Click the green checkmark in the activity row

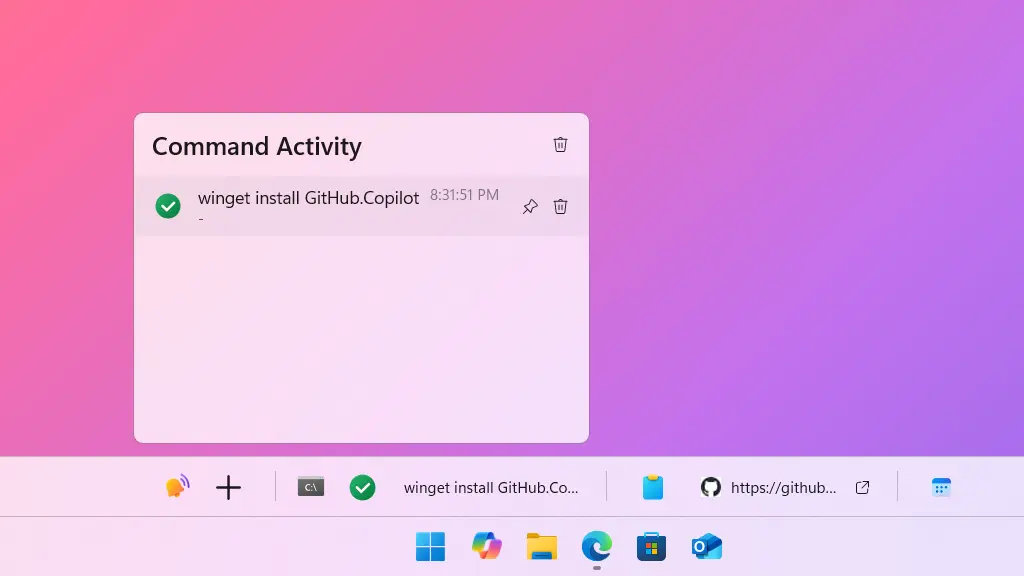coord(168,206)
